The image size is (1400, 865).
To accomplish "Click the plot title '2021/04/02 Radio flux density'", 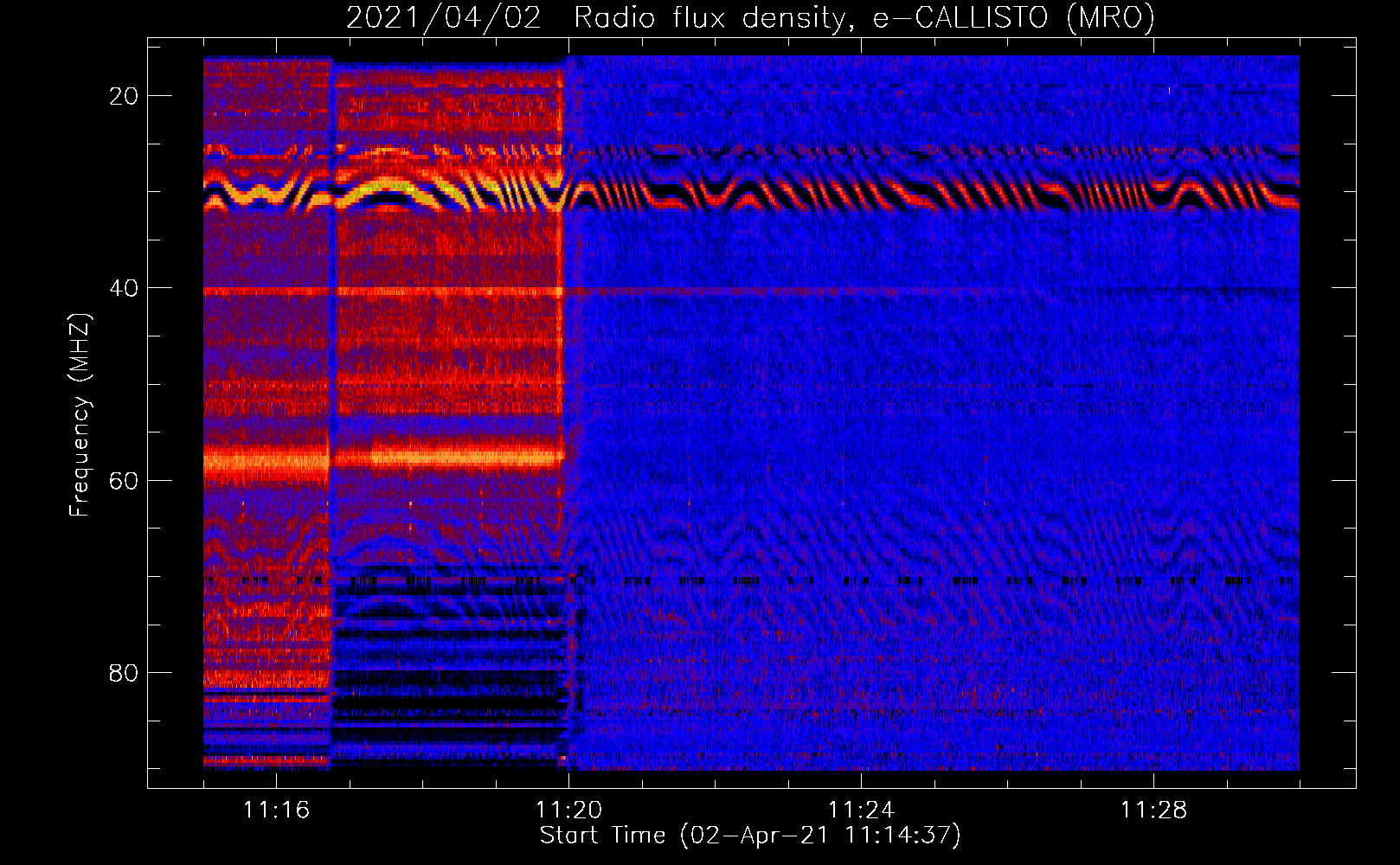I will pyautogui.click(x=750, y=17).
